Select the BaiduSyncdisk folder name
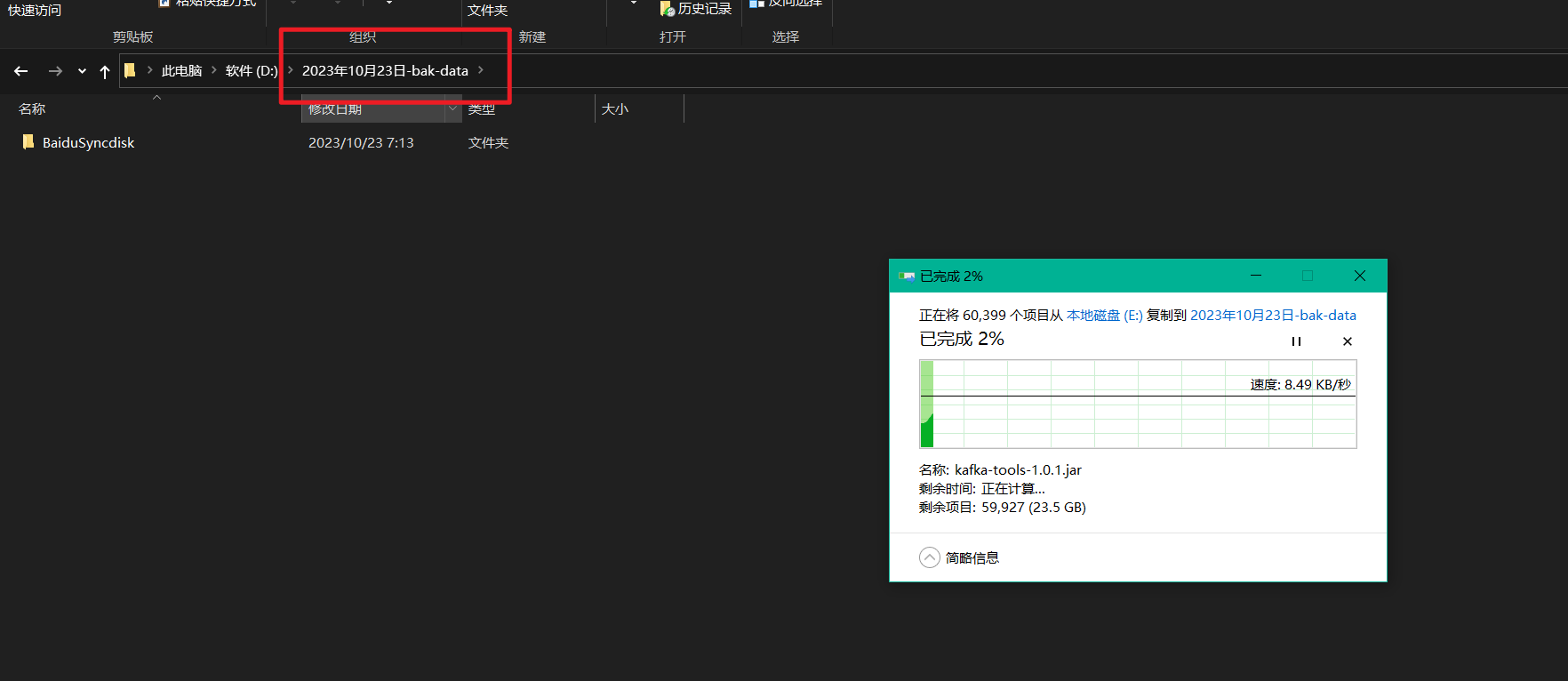The width and height of the screenshot is (1568, 681). (x=89, y=142)
